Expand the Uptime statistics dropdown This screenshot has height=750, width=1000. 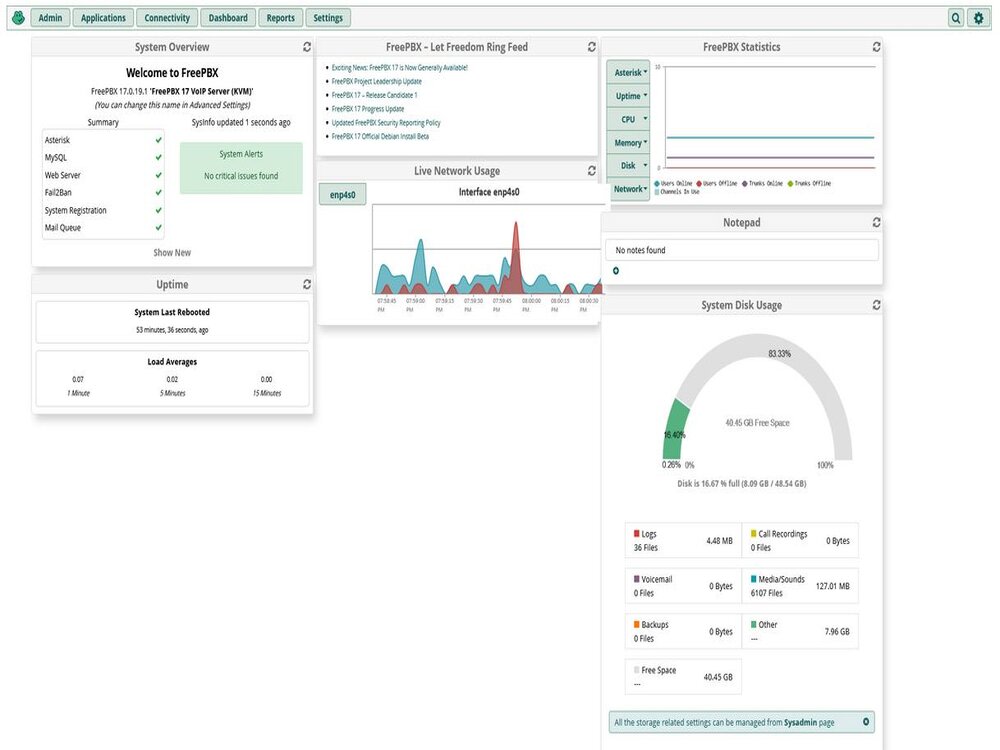click(x=628, y=96)
